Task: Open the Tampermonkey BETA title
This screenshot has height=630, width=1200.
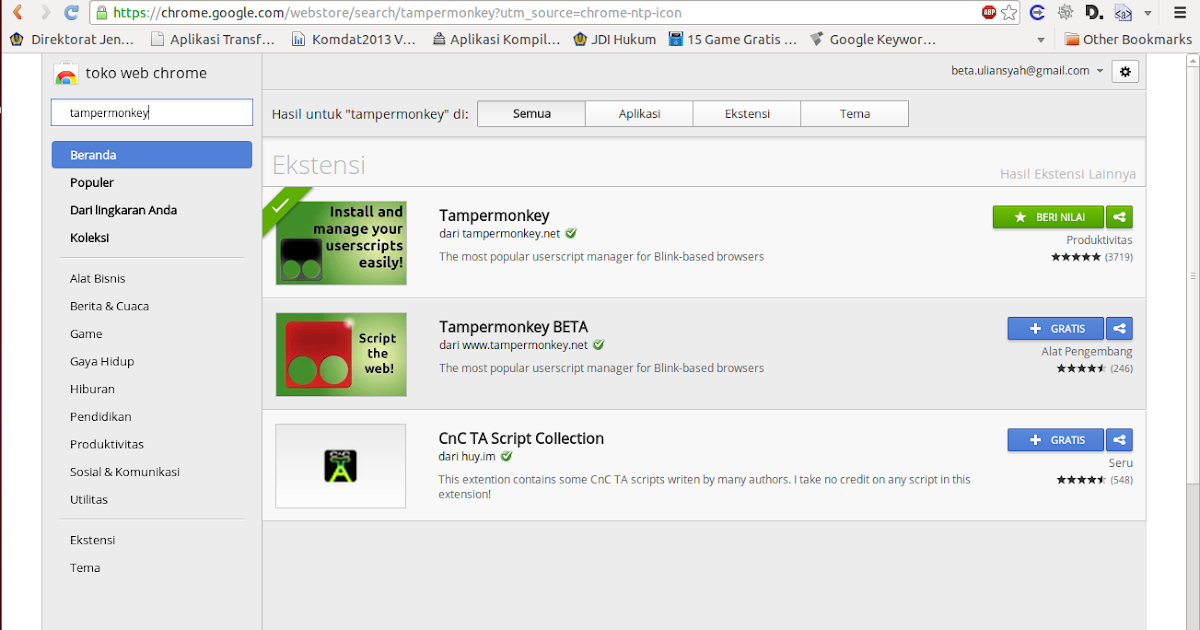Action: click(x=513, y=327)
